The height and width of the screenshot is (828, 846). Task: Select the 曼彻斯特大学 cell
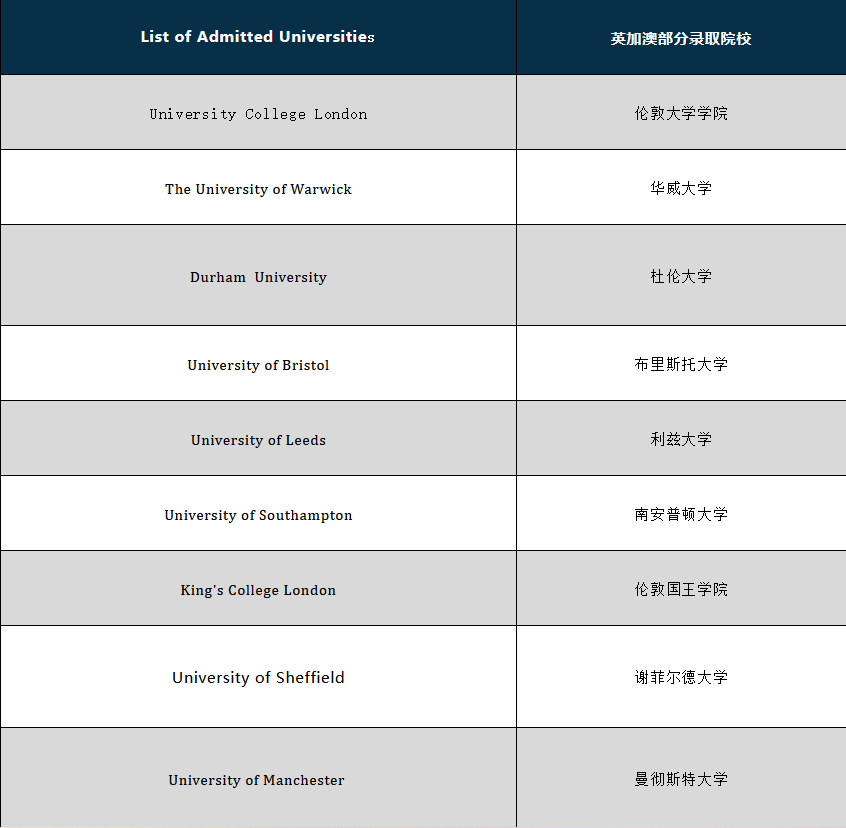point(681,779)
